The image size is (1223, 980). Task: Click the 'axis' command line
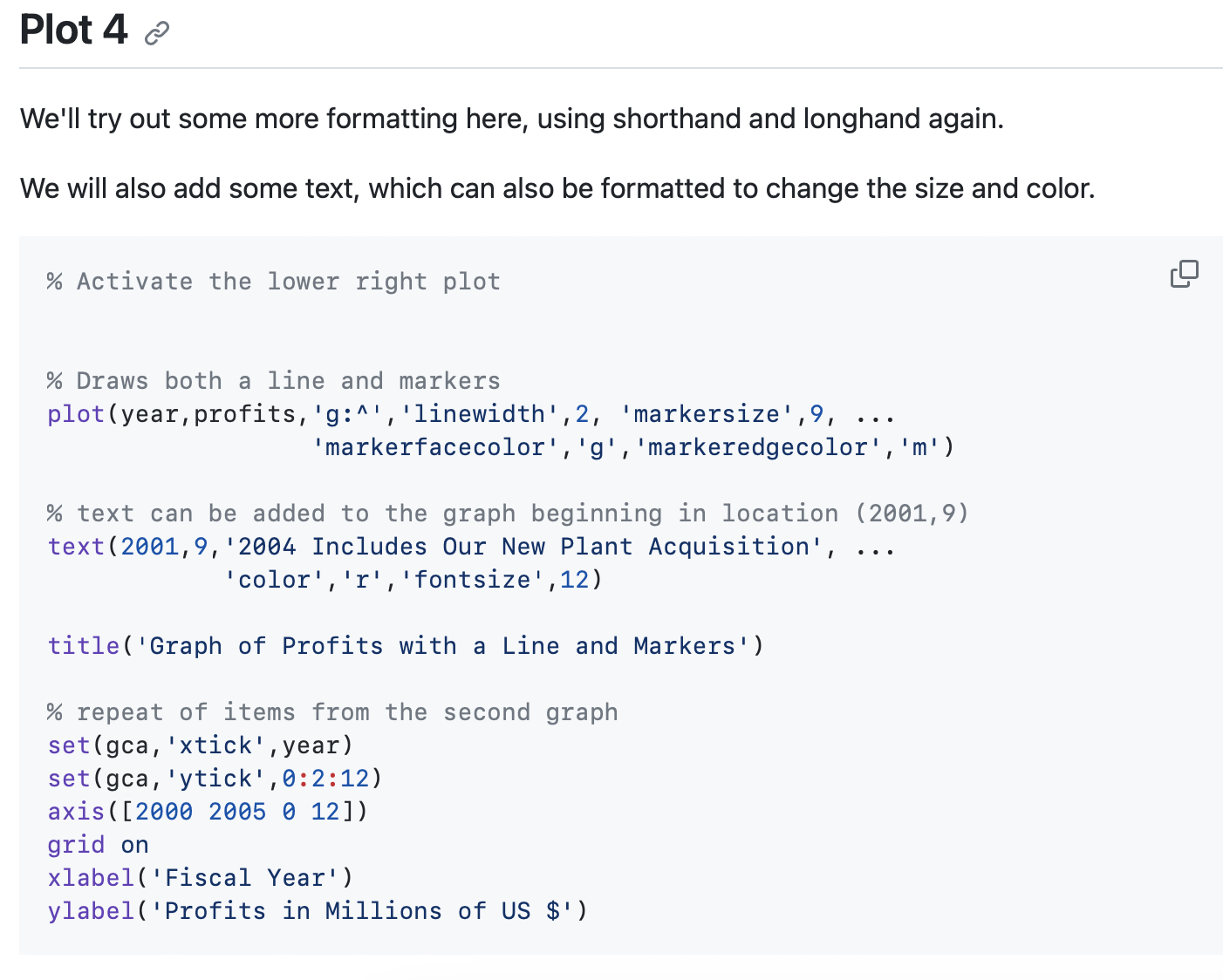[208, 812]
